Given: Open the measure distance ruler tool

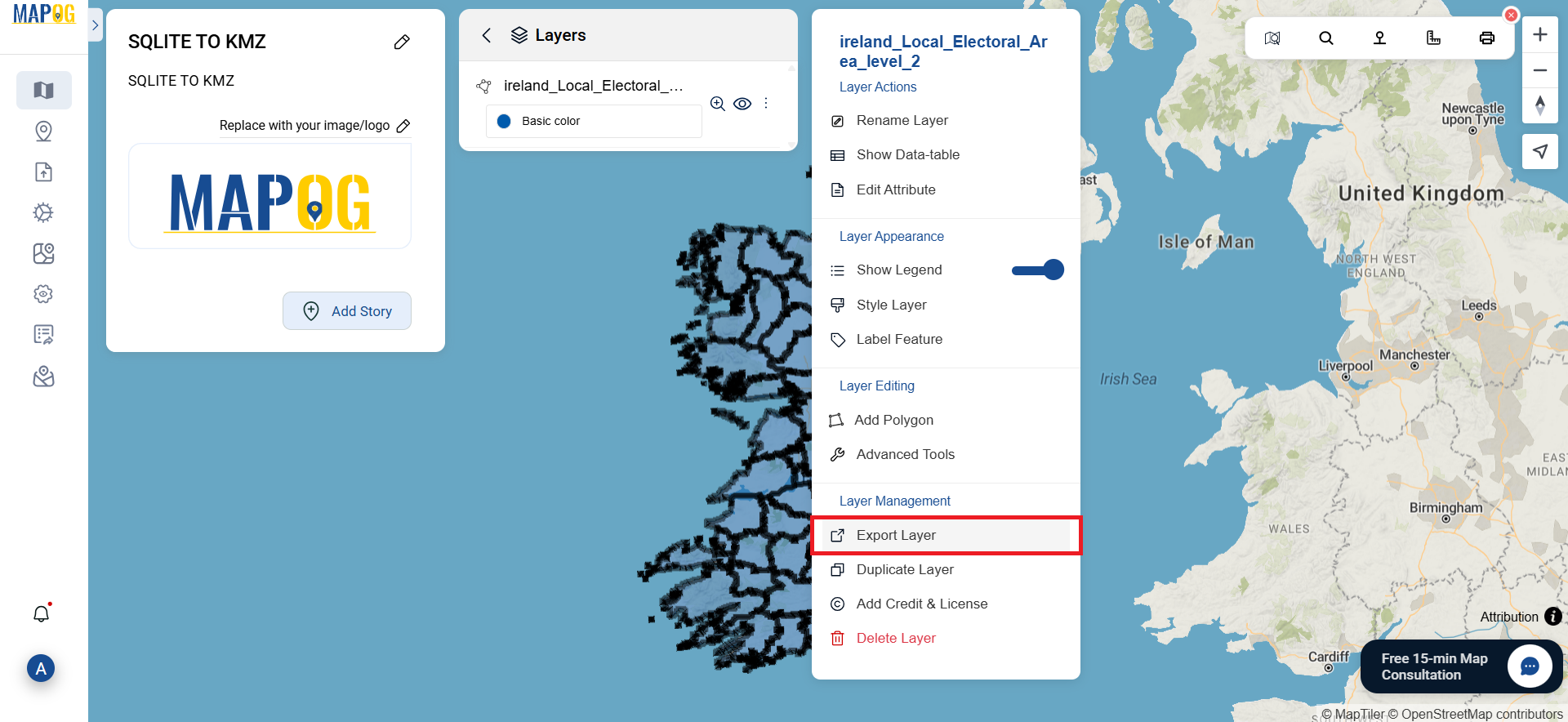Looking at the screenshot, I should click(x=1434, y=38).
